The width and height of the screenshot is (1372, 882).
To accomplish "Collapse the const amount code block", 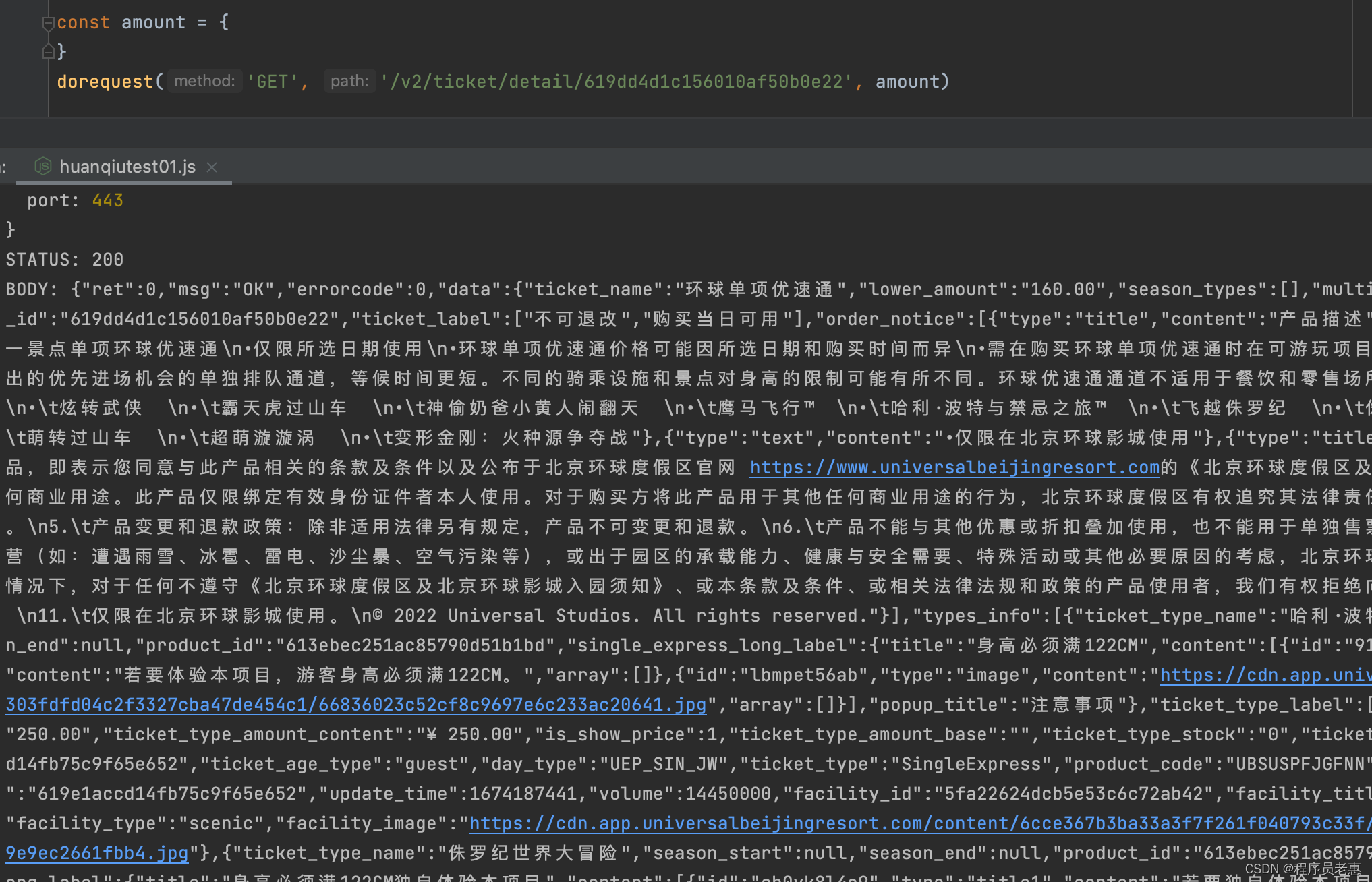I will click(48, 22).
